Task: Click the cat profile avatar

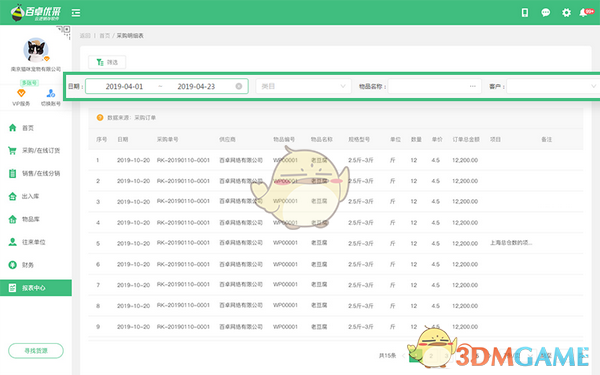Action: pyautogui.click(x=36, y=50)
